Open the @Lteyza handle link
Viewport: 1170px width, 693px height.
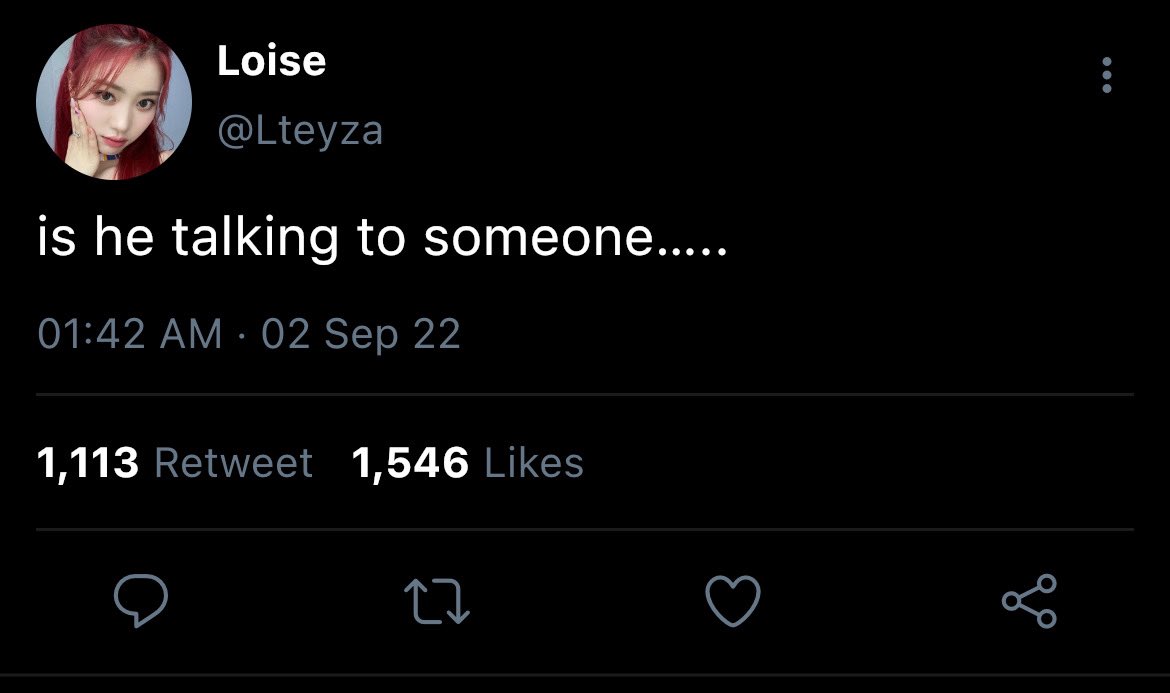300,131
